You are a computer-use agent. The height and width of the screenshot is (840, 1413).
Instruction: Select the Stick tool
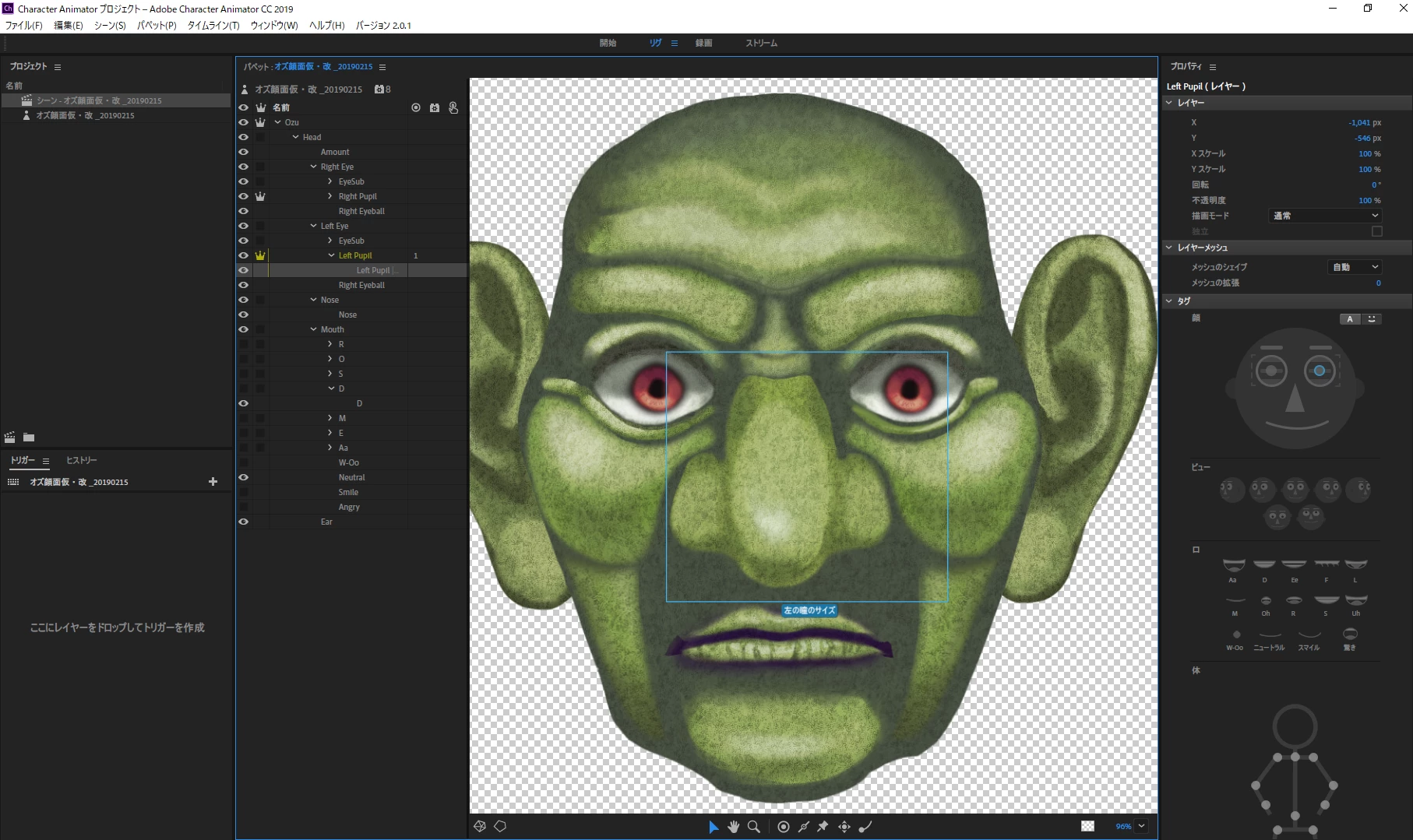804,827
